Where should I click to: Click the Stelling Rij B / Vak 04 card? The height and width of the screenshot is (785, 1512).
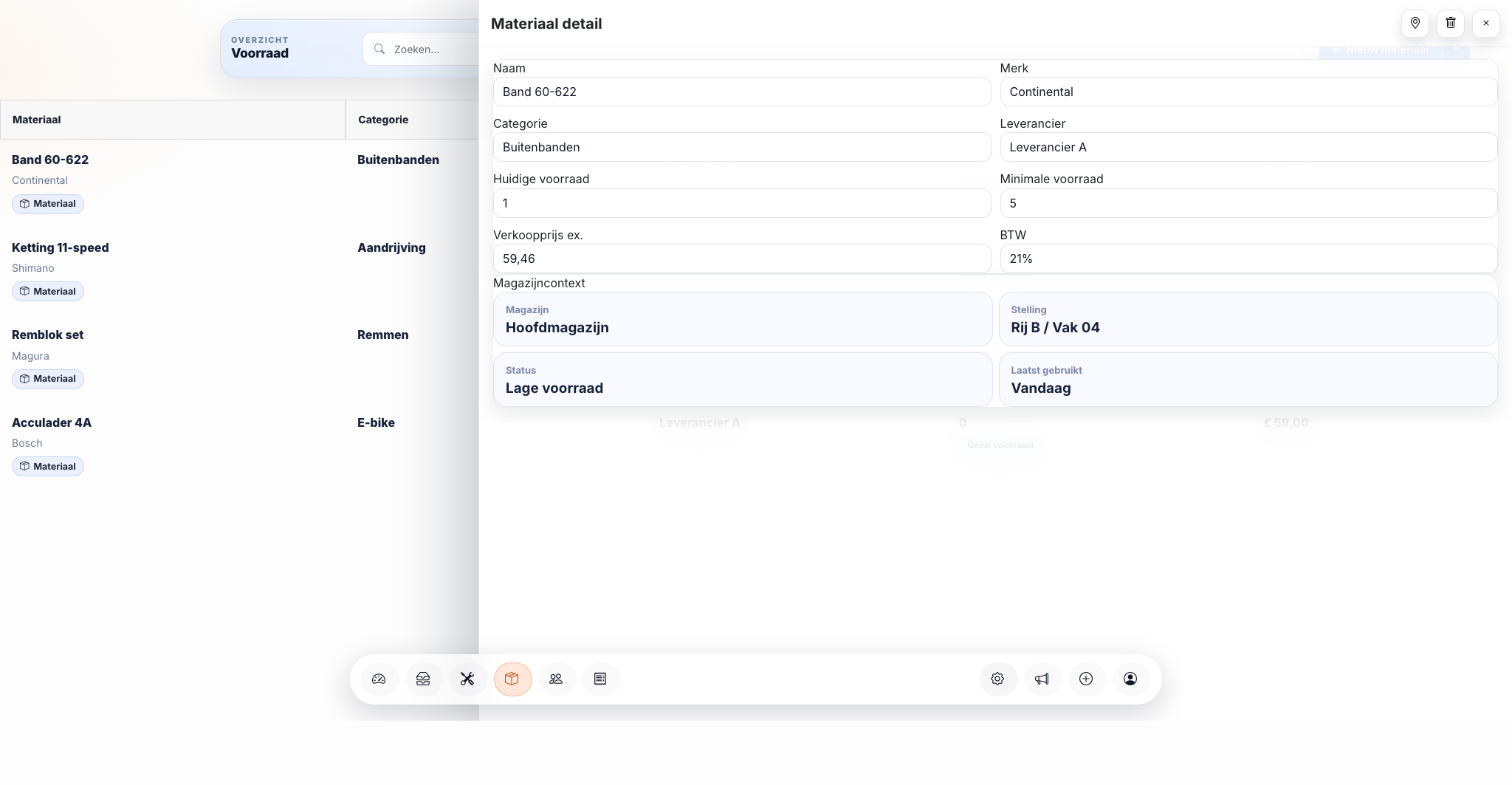pyautogui.click(x=1248, y=319)
